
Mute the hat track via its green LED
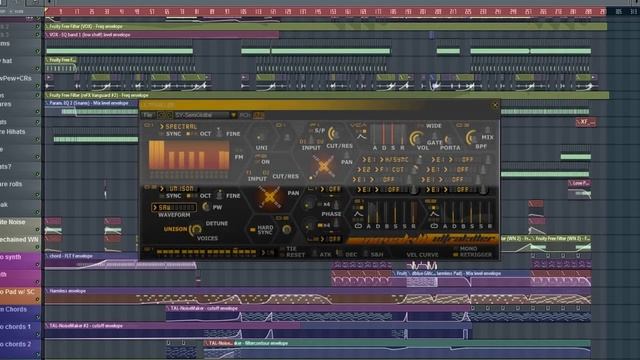click(x=38, y=69)
